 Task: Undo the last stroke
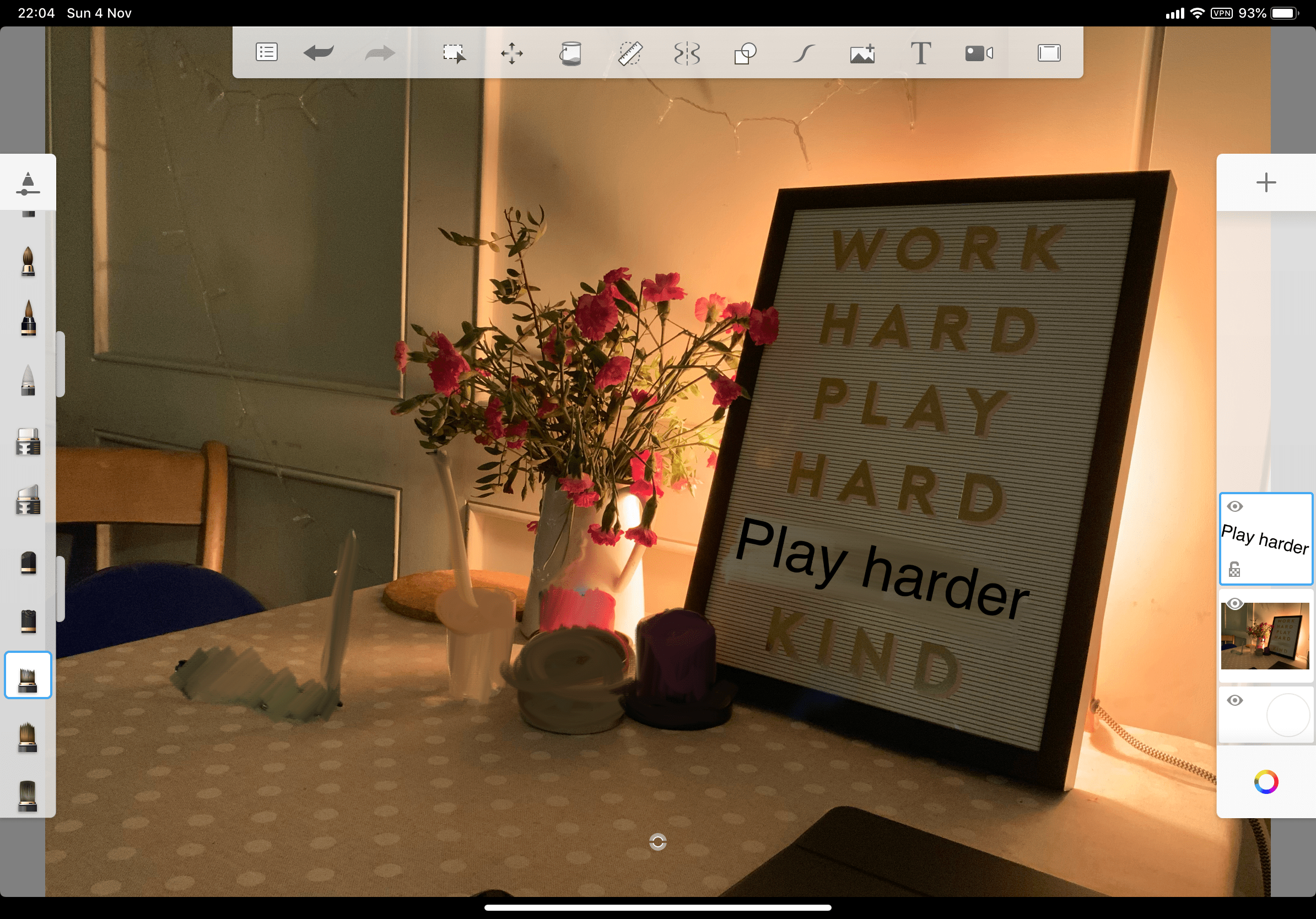coord(319,53)
